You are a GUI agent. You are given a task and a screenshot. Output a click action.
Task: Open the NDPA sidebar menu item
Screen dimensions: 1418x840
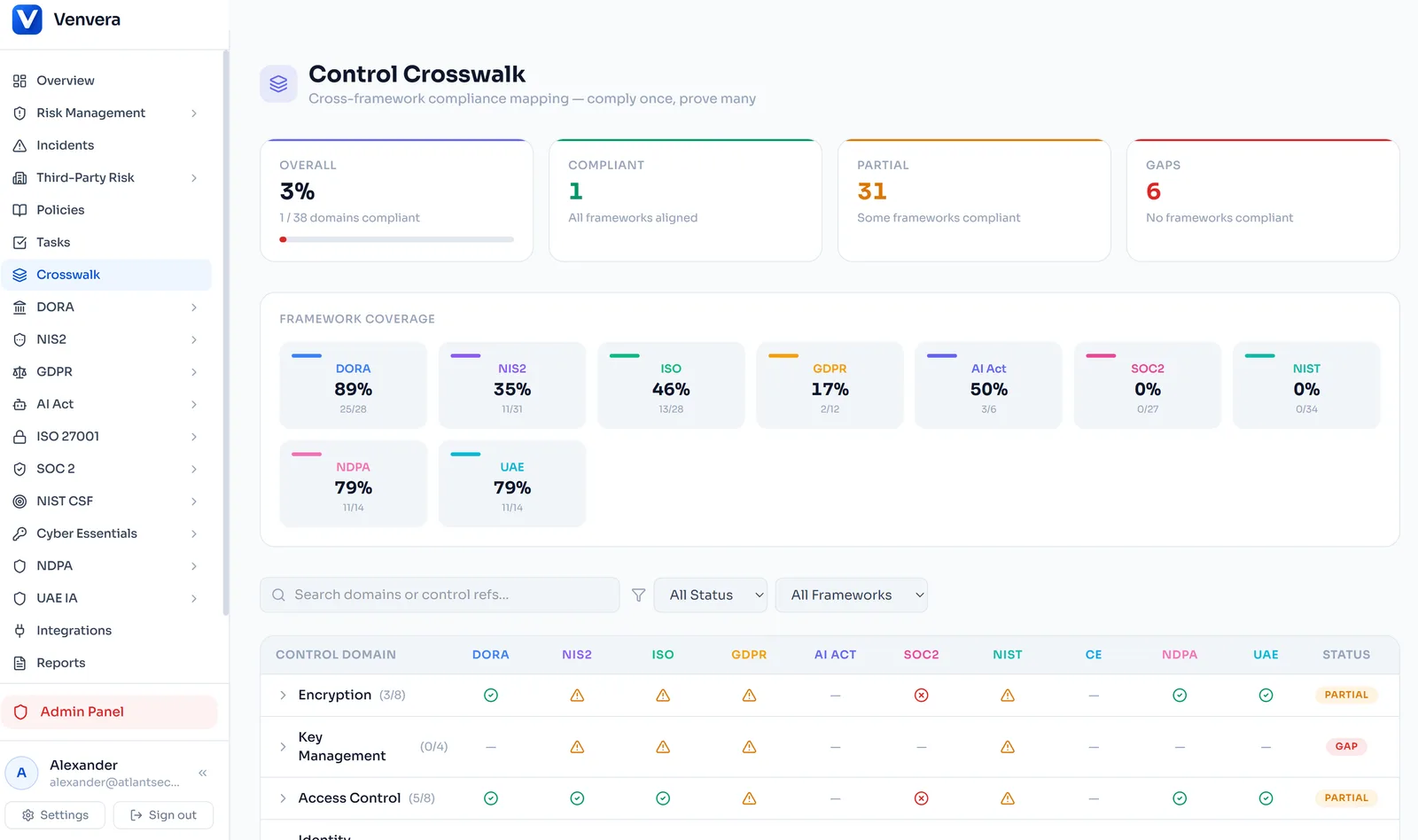click(x=106, y=566)
